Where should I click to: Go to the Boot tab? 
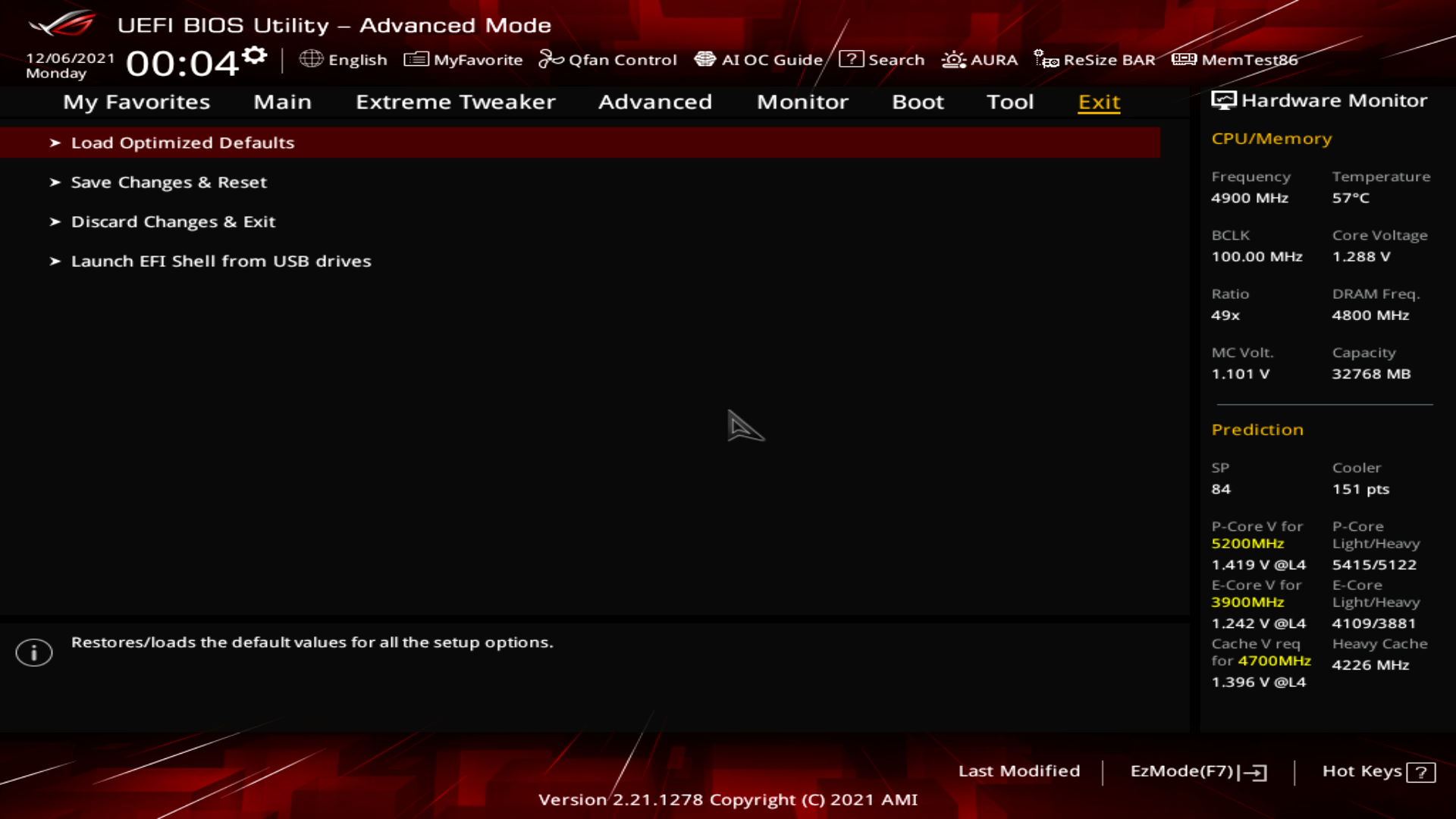coord(918,102)
